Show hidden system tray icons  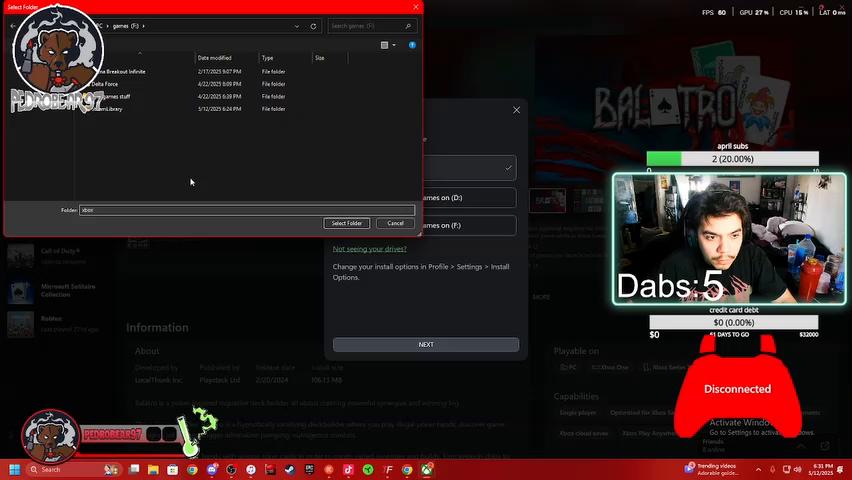click(x=759, y=470)
